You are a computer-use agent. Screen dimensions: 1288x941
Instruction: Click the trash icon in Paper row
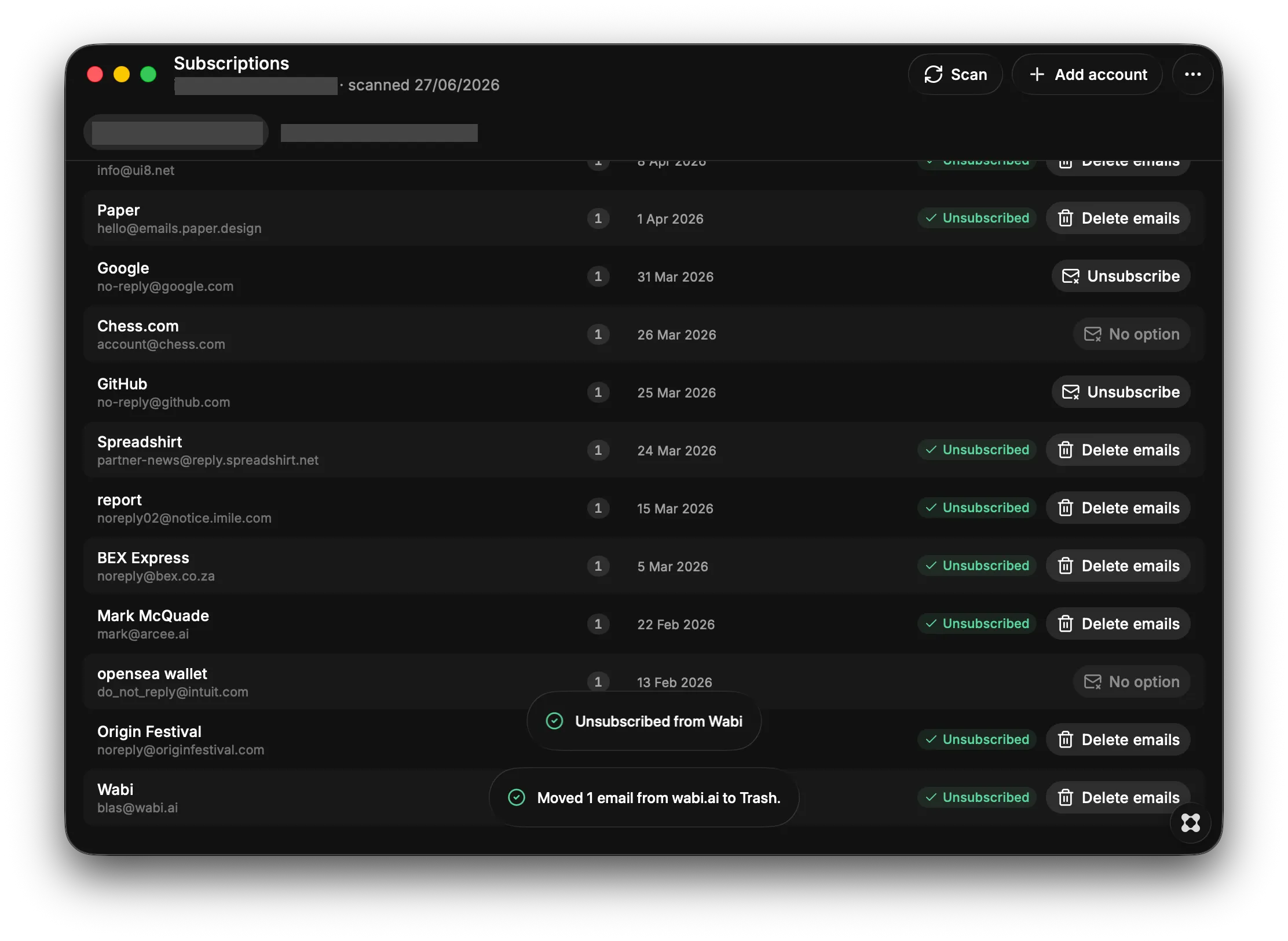coord(1065,218)
